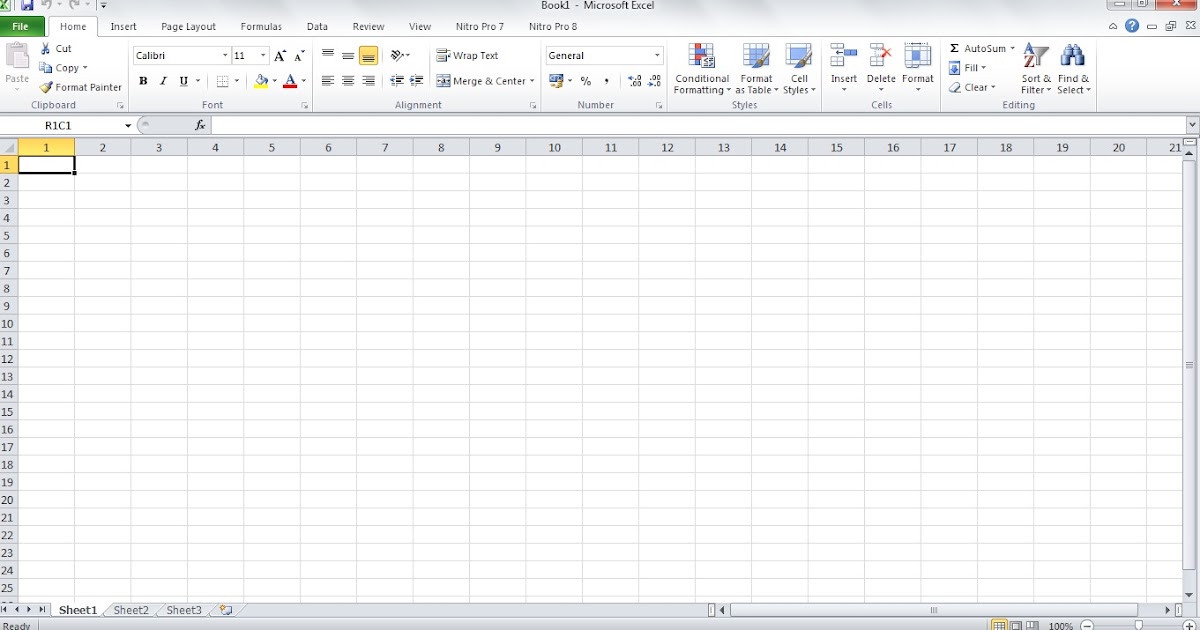Switch to the Page Layout ribbon tab

[188, 26]
